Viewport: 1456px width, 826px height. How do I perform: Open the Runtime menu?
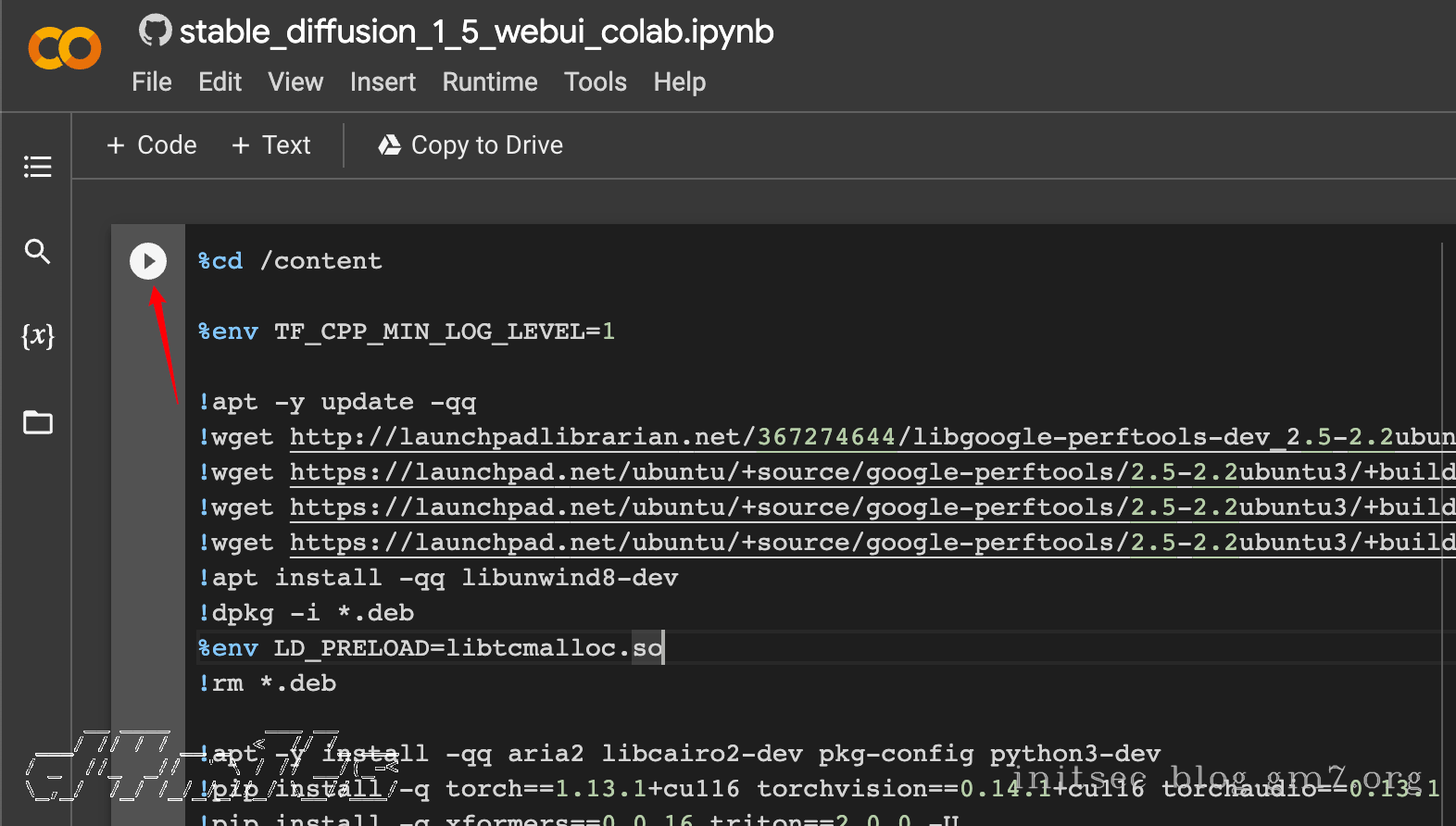[x=490, y=82]
